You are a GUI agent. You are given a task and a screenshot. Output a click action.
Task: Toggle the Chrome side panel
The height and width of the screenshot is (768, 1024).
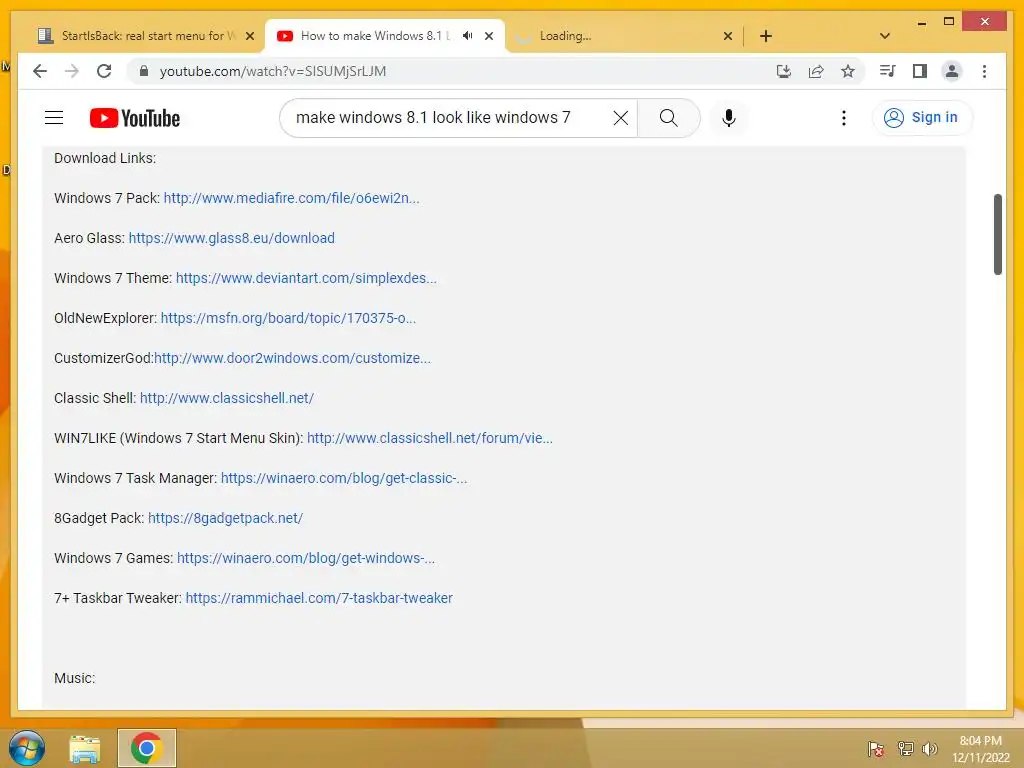pyautogui.click(x=920, y=71)
